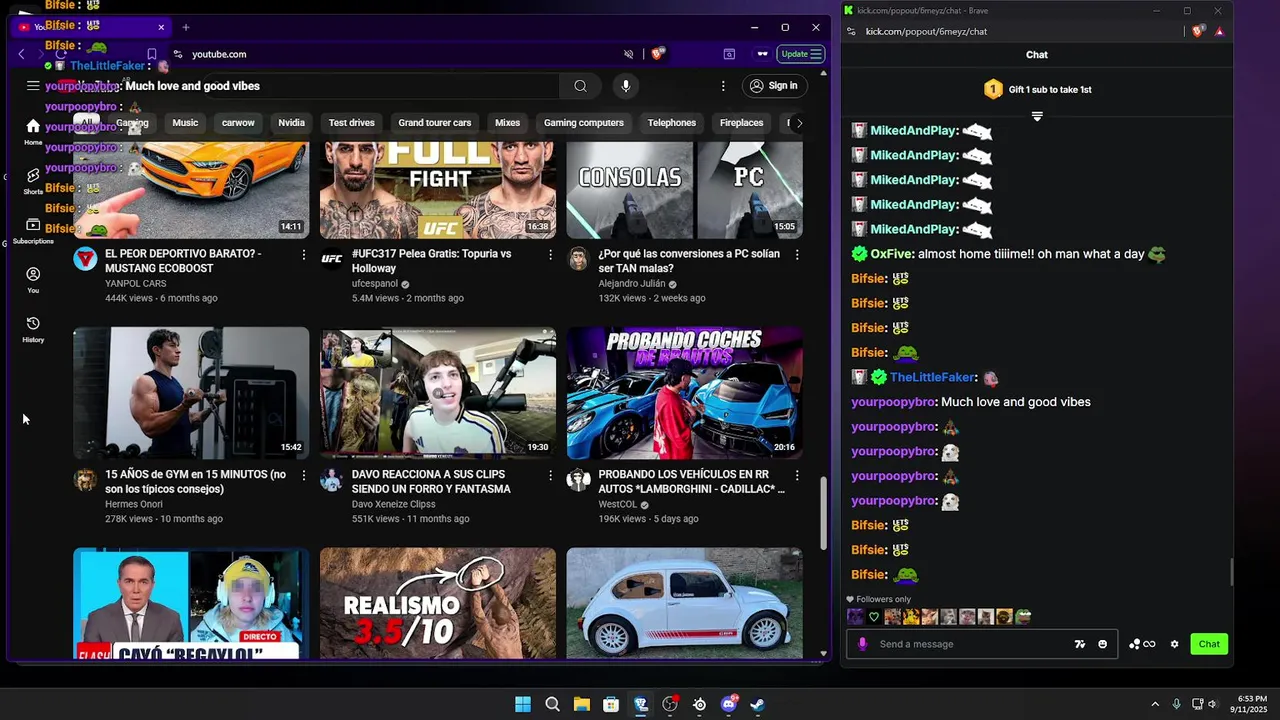This screenshot has width=1280, height=720.
Task: Select the Test drives chip
Action: click(352, 123)
